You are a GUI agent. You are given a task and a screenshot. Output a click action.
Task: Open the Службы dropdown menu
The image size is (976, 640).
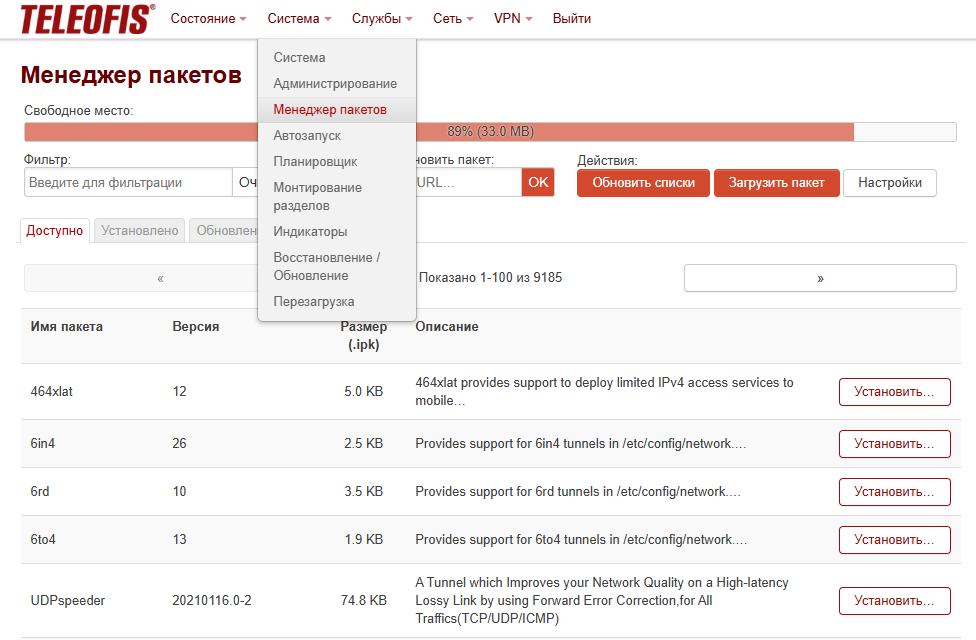(x=382, y=19)
